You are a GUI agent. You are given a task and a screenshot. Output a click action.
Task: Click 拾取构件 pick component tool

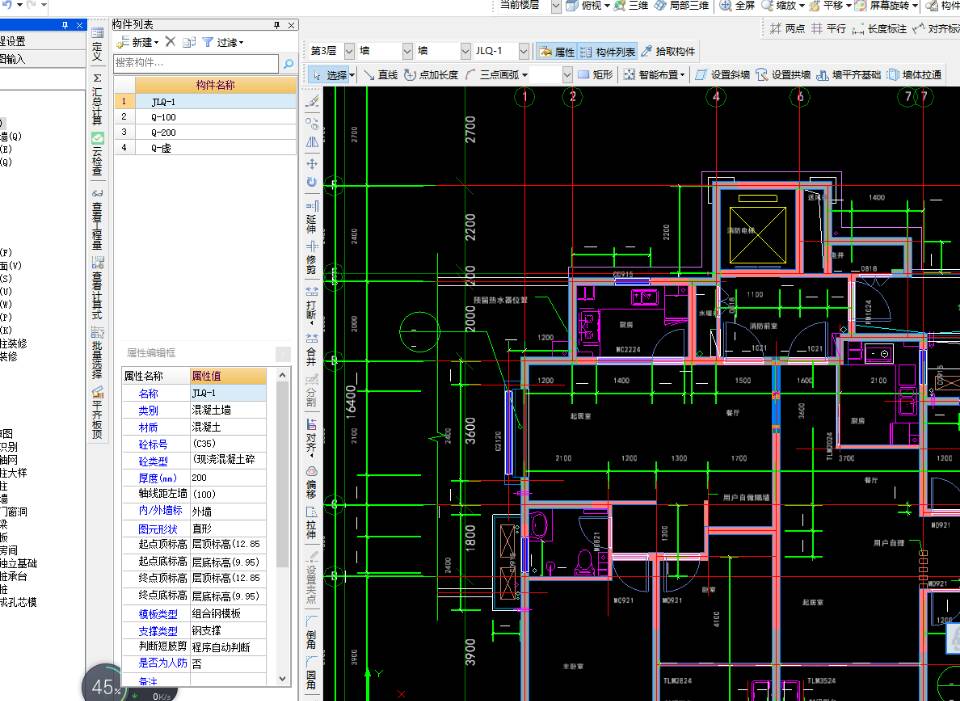[668, 51]
